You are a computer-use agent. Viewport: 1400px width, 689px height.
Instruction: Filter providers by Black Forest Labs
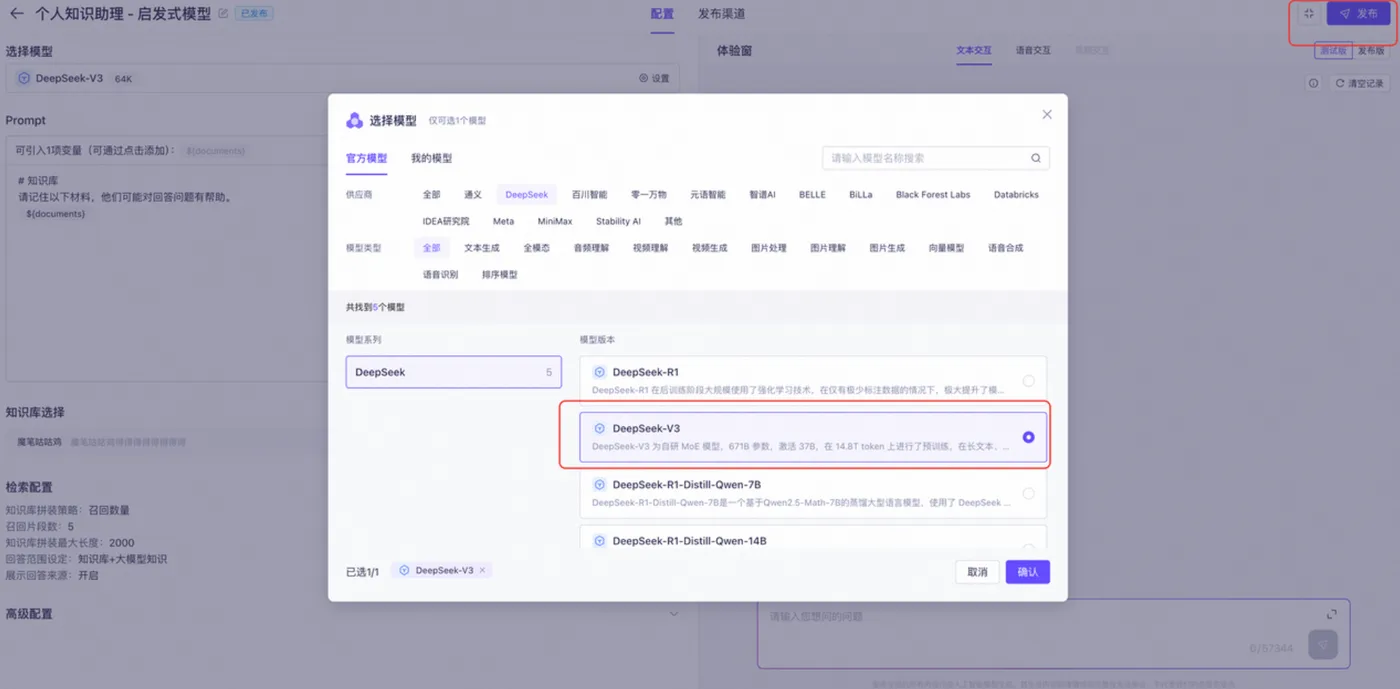[933, 194]
